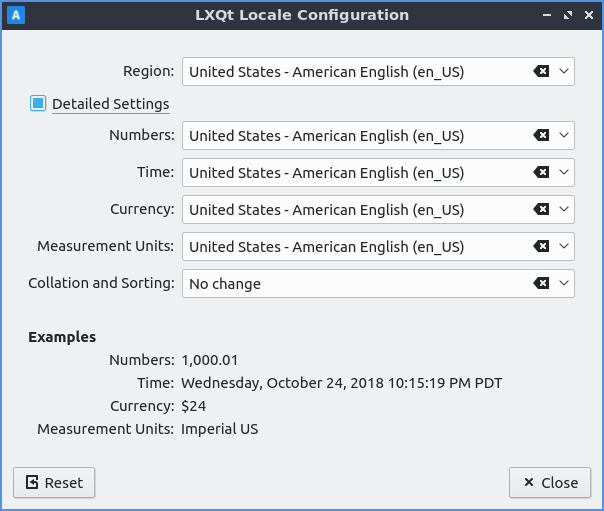This screenshot has width=604, height=511.
Task: Open the Measurement Units dropdown
Action: pyautogui.click(x=564, y=247)
